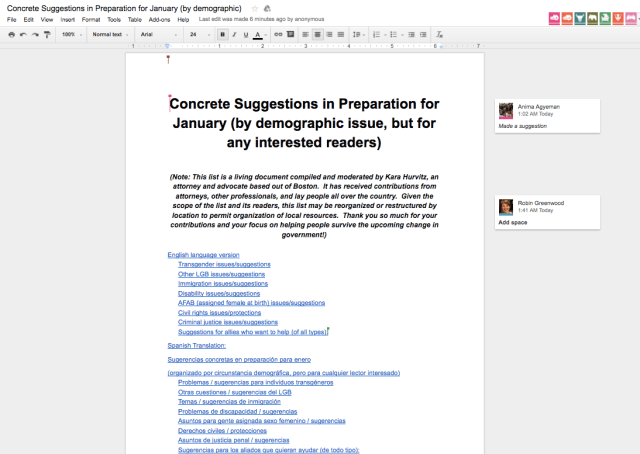Click the print icon in toolbar
Screen dimensions: 640x454
pos(10,34)
